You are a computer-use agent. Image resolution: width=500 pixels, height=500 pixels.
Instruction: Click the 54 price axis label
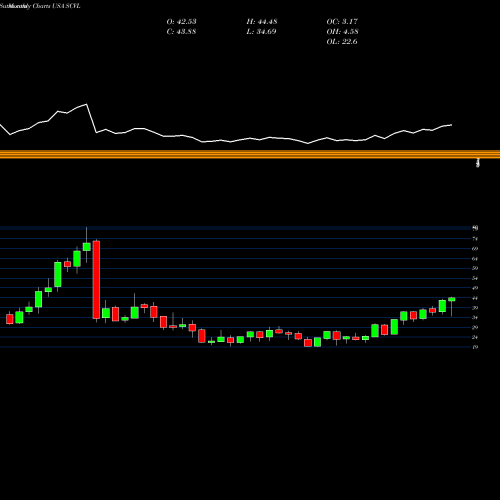coord(475,278)
